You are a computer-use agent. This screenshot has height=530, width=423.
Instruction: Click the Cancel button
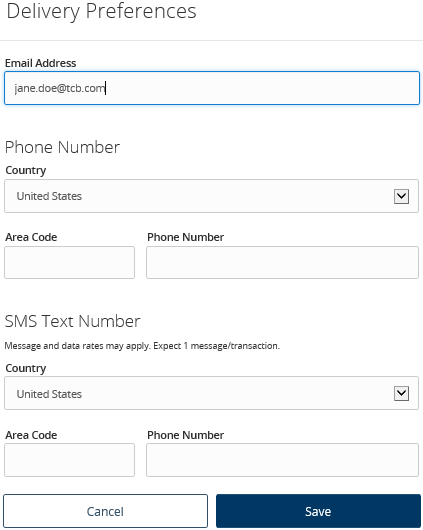105,511
